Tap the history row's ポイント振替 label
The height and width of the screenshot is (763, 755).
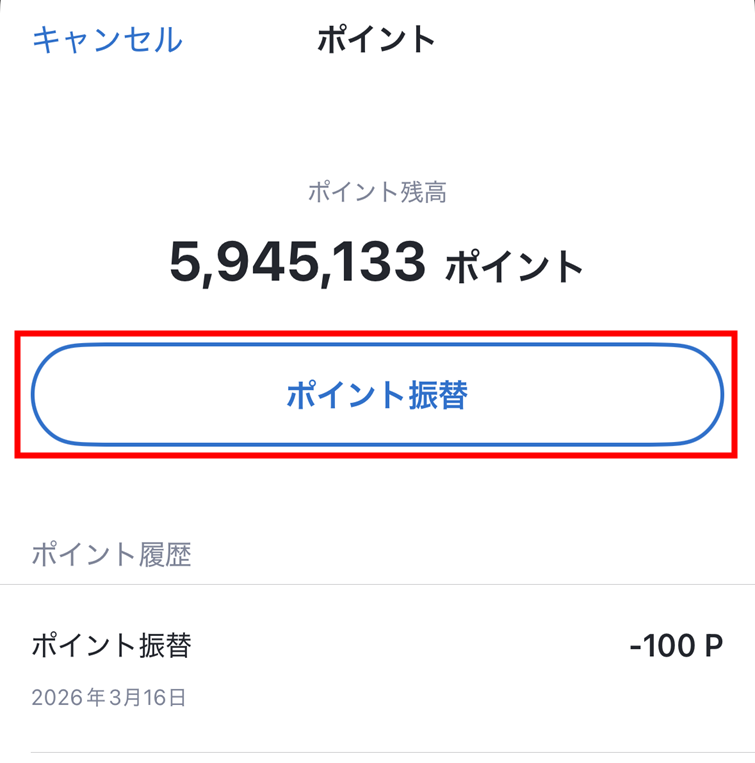[x=111, y=645]
